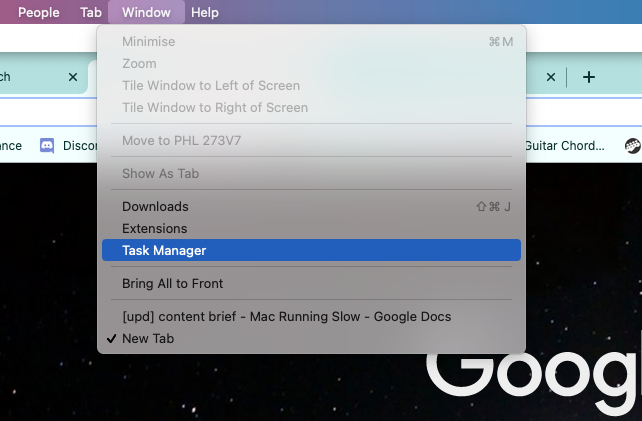Switch to the Google Docs content brief window

point(311,317)
